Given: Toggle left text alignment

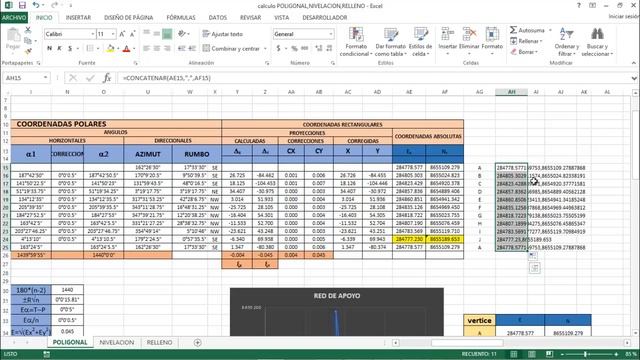Looking at the screenshot, I should [147, 49].
